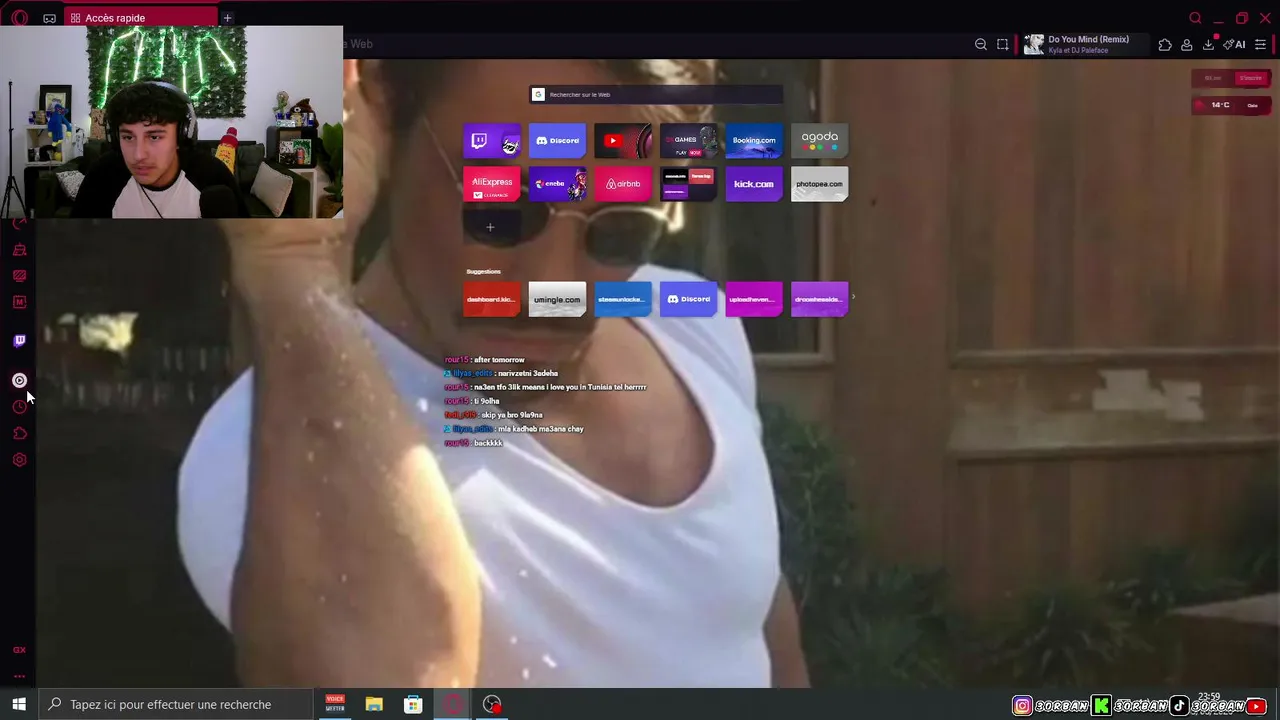This screenshot has height=720, width=1280.
Task: Open the kick.com speed dial tile
Action: point(754,184)
